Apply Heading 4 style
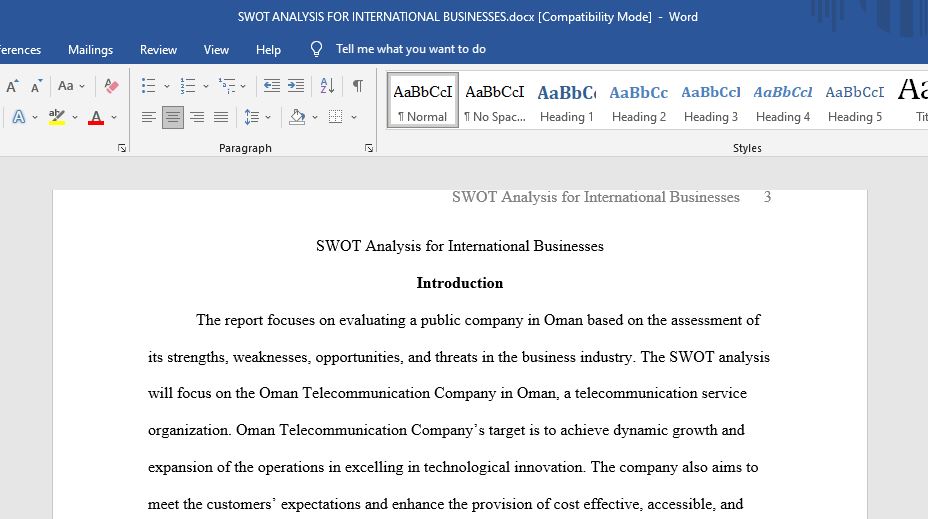The image size is (928, 519). pos(782,100)
